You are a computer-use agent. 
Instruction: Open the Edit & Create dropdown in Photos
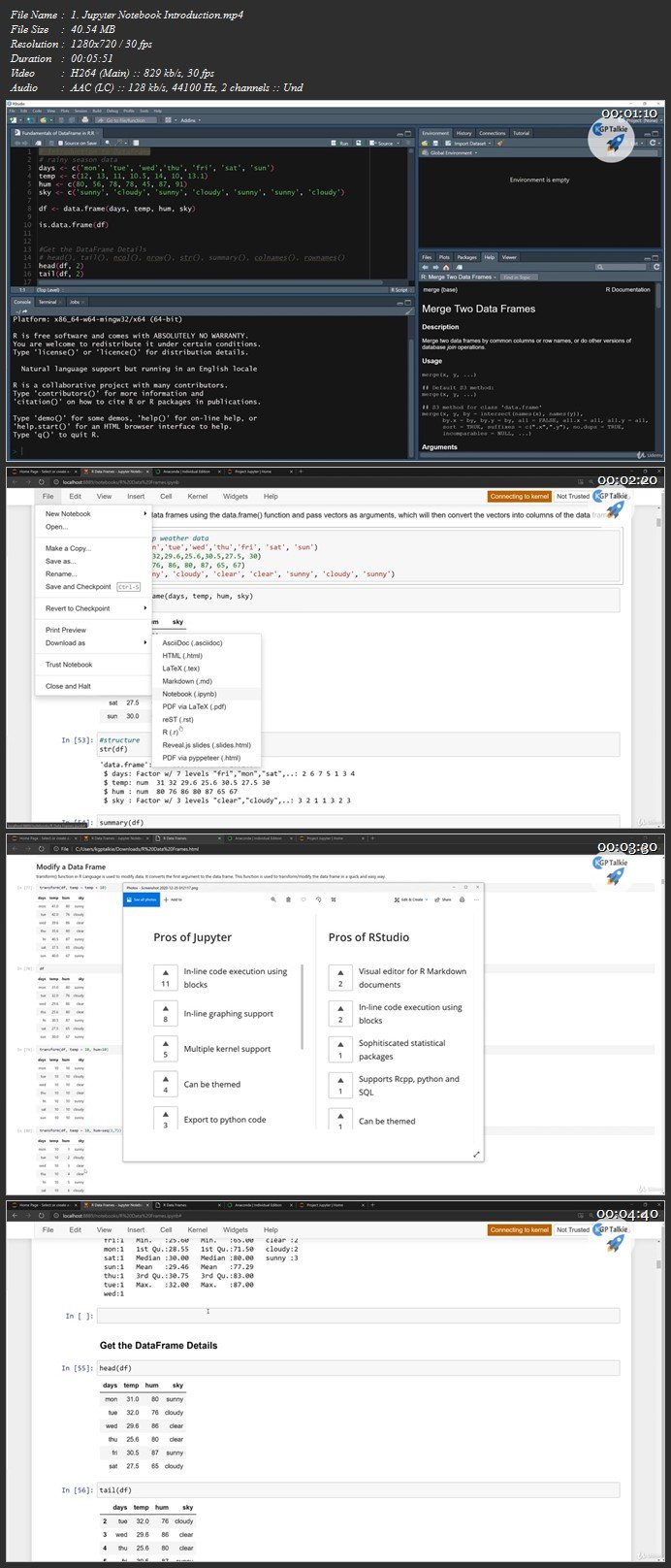412,899
